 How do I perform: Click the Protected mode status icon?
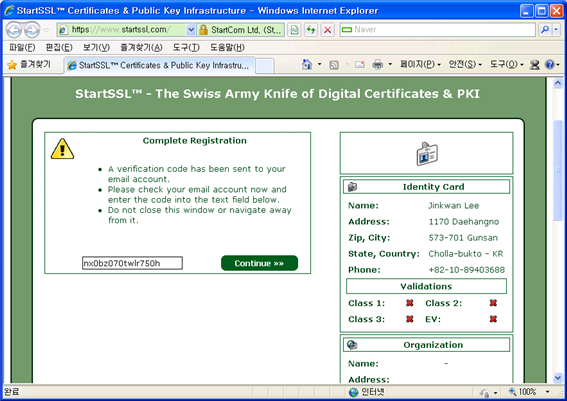coord(485,392)
